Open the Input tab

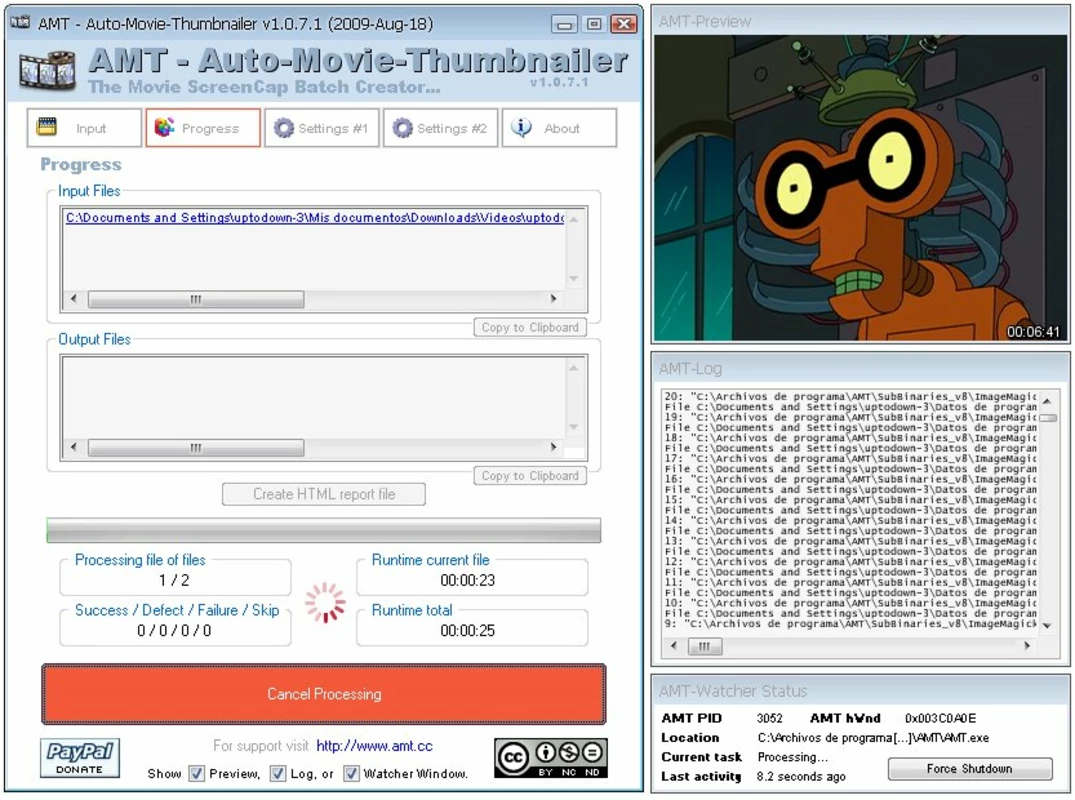coord(84,128)
